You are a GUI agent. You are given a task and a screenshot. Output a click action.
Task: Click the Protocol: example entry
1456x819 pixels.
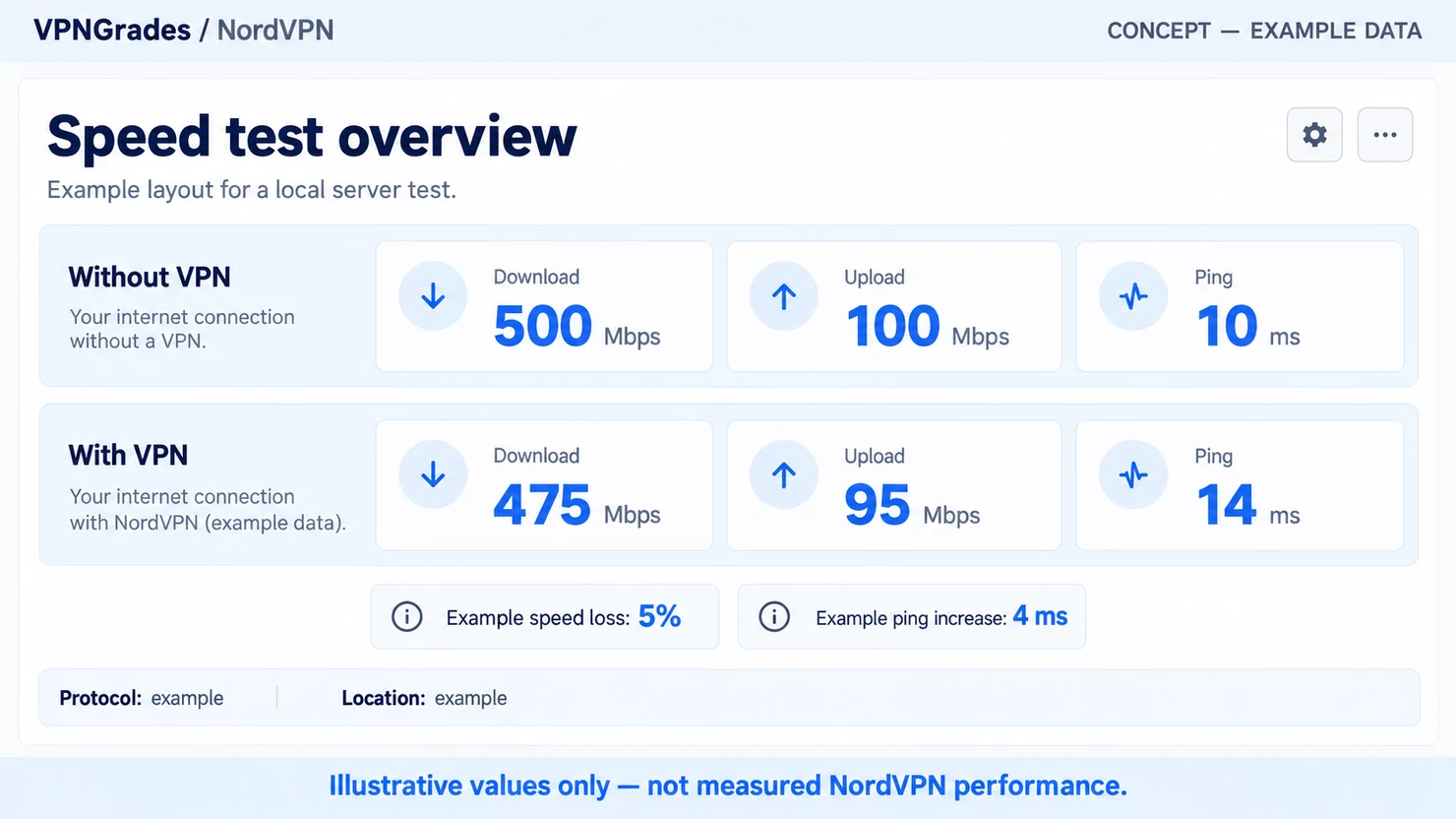point(142,698)
